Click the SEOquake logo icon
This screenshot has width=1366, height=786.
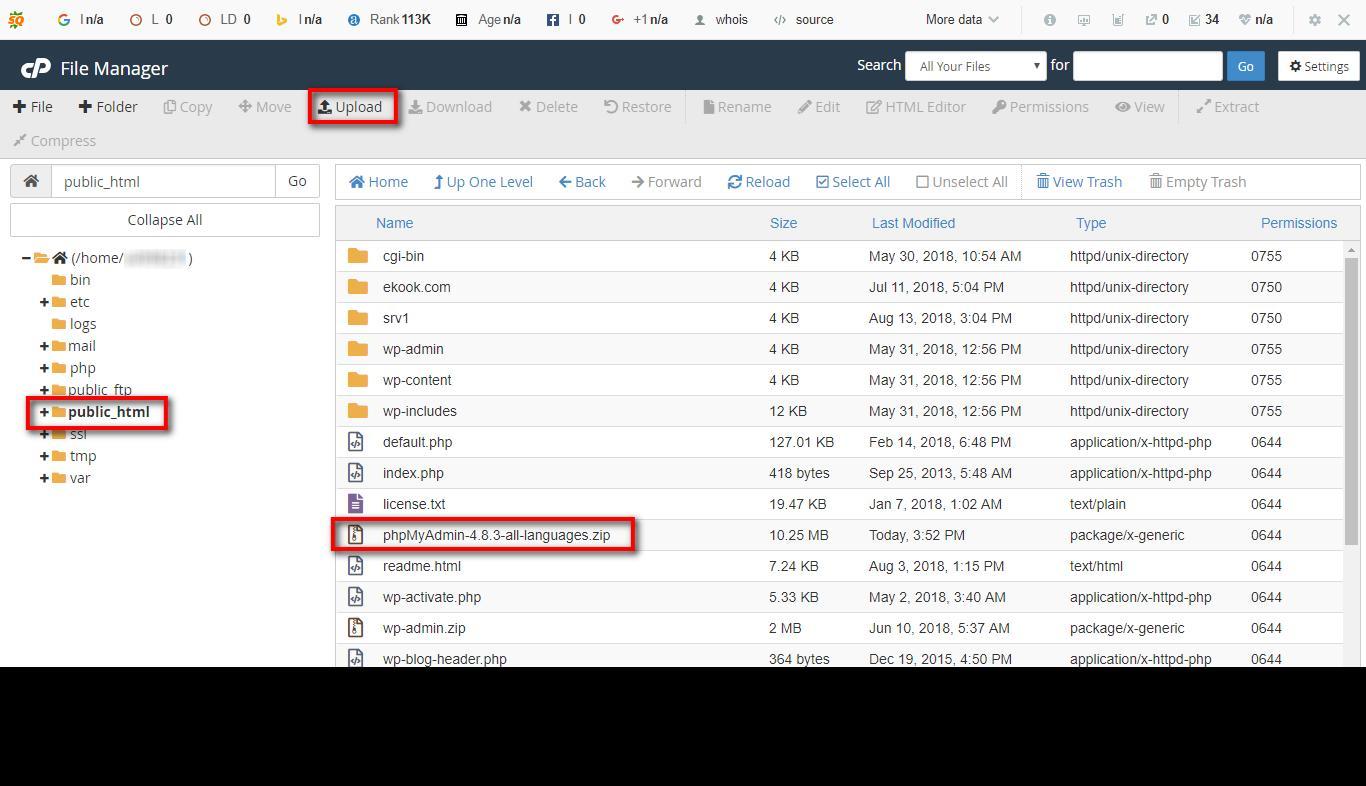[16, 19]
